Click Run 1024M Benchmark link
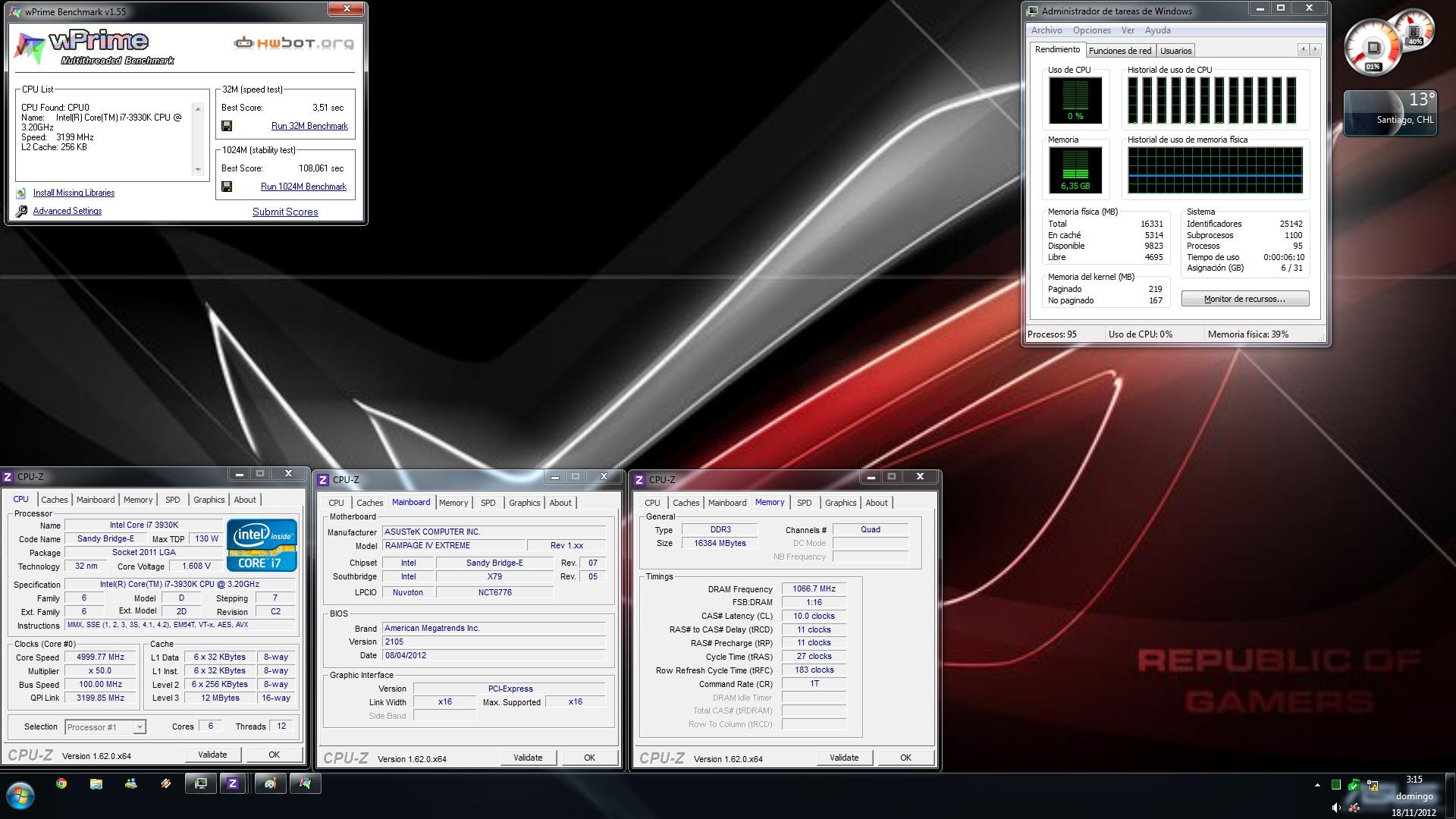Viewport: 1456px width, 819px height. pyautogui.click(x=303, y=187)
